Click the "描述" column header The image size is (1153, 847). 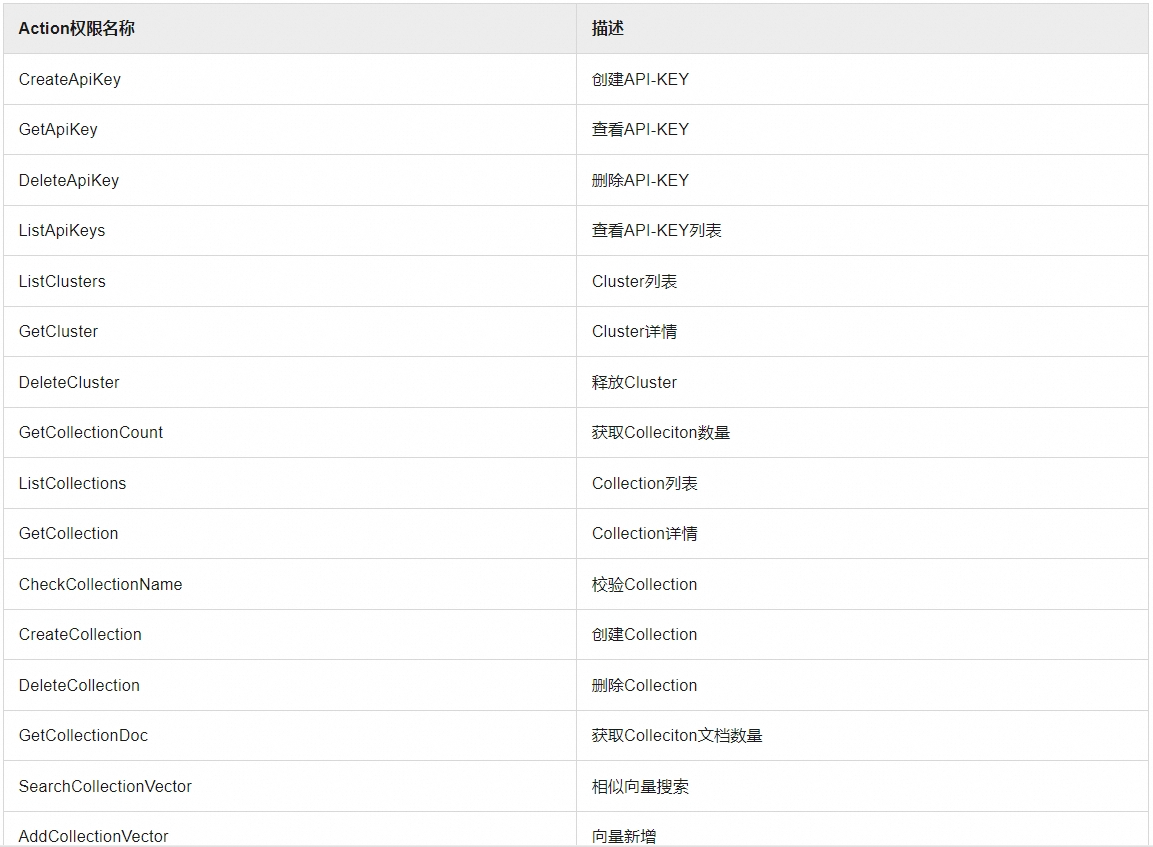(608, 29)
